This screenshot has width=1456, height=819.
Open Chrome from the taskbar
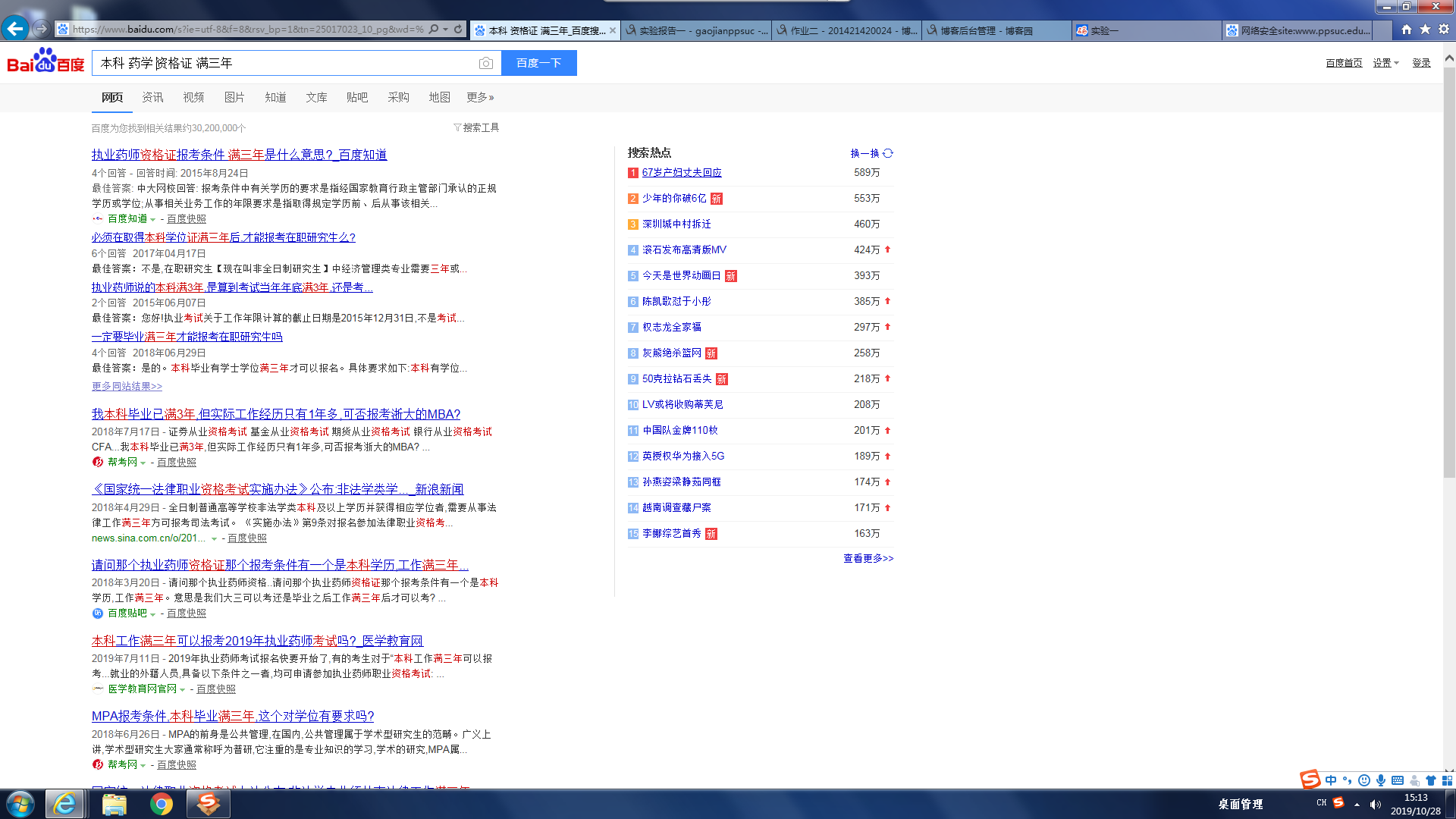[x=161, y=804]
